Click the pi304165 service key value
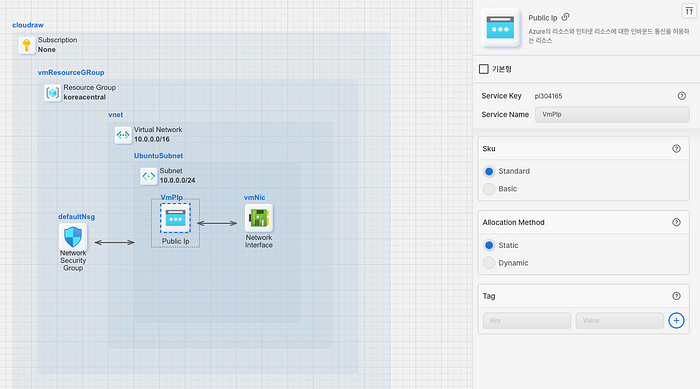Screen dimensions: 700x389 pos(548,96)
